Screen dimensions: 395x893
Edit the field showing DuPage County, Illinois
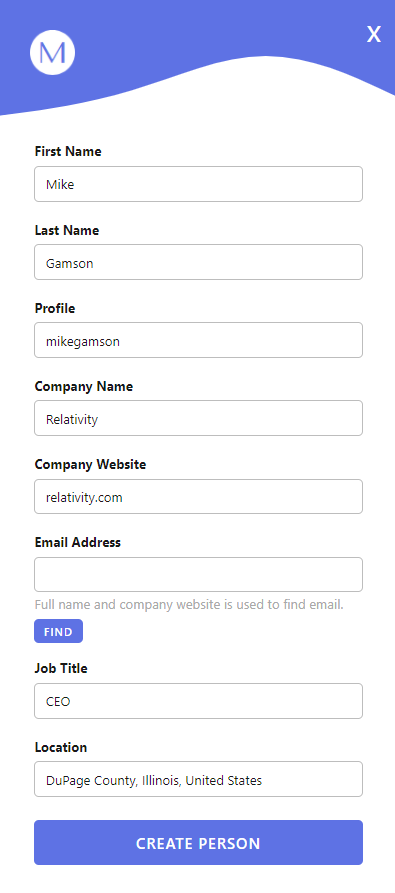(198, 779)
